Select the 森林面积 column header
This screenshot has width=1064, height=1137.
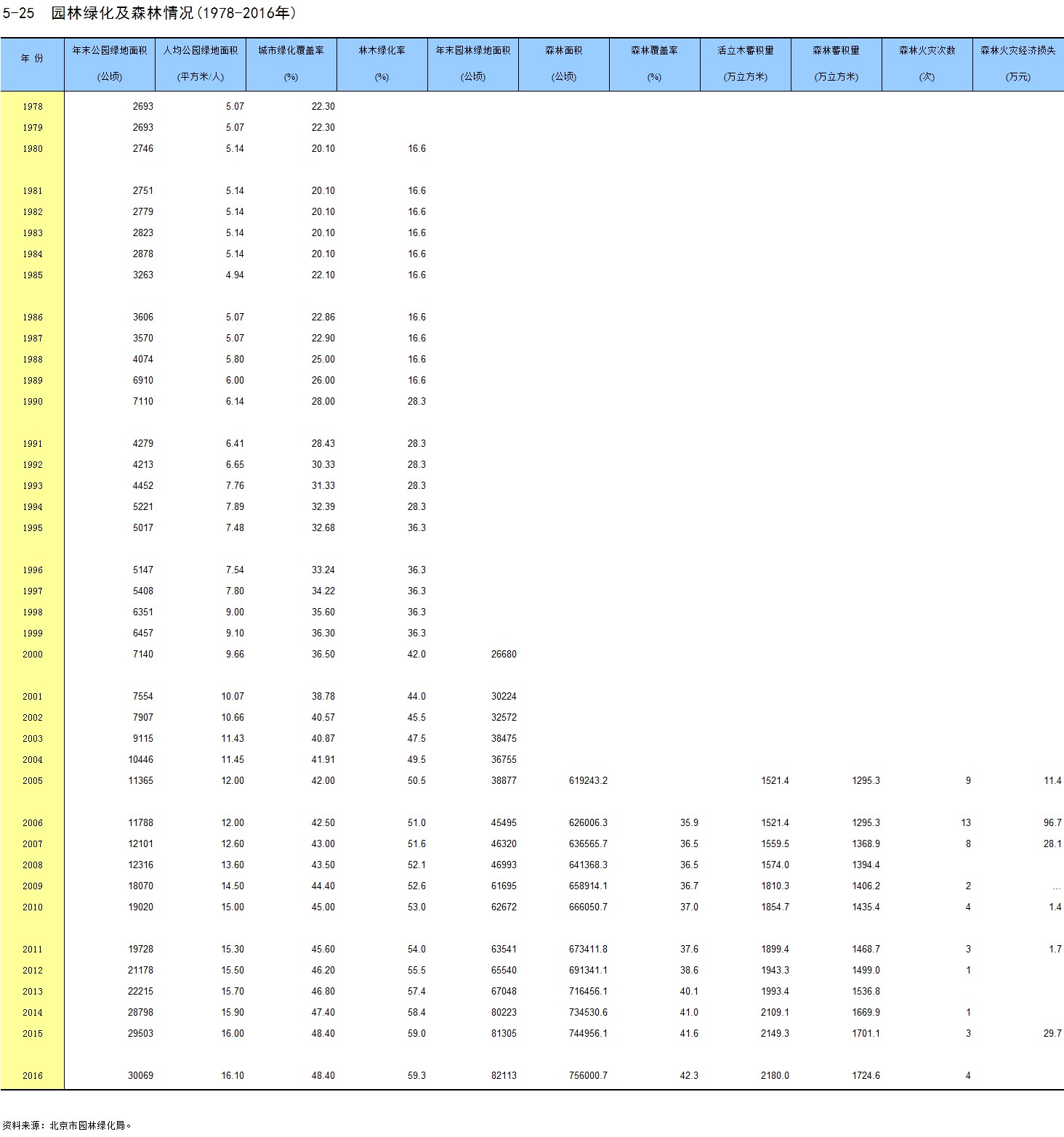click(x=564, y=63)
